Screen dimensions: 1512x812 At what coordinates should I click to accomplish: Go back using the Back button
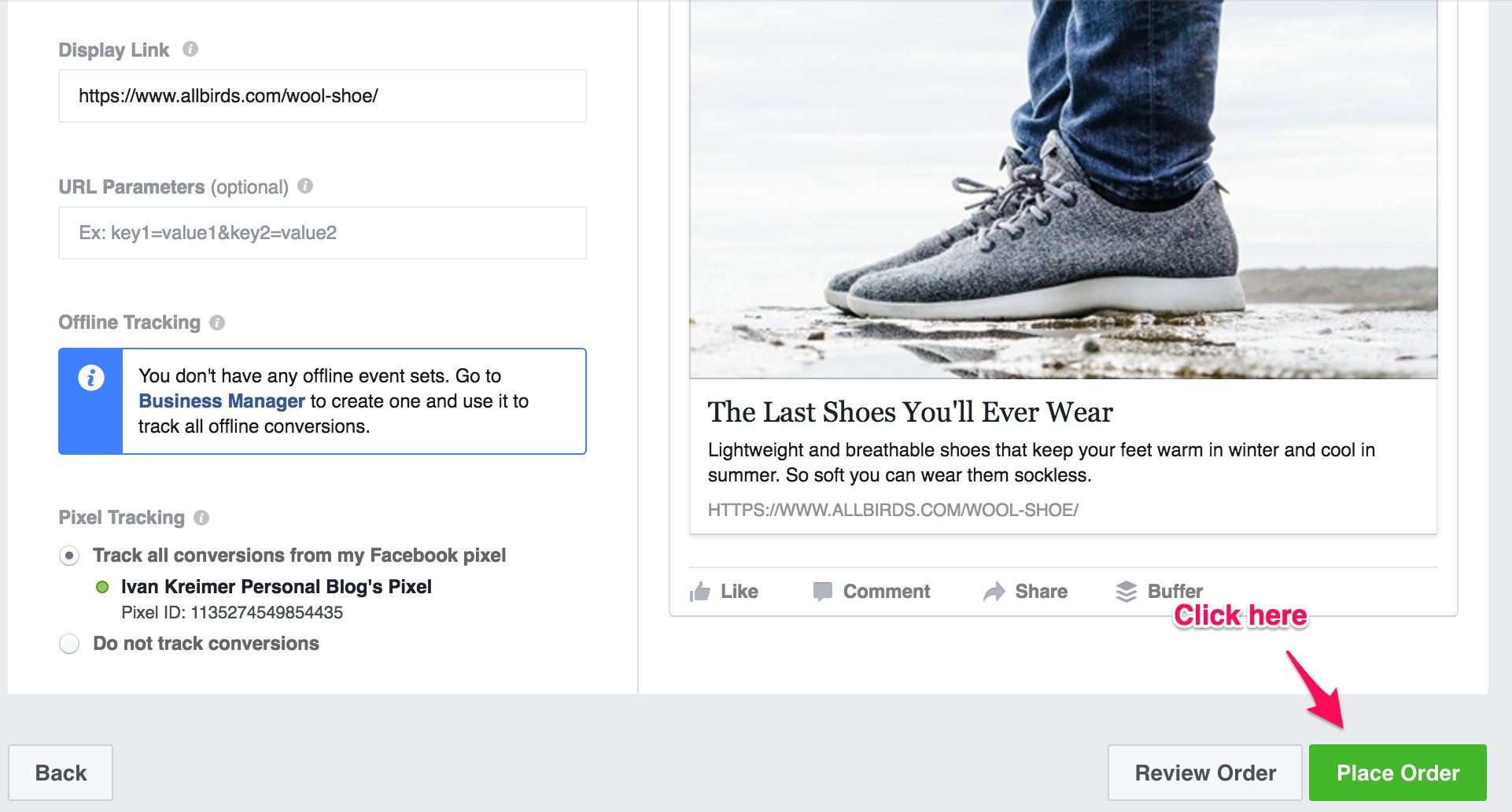(61, 773)
